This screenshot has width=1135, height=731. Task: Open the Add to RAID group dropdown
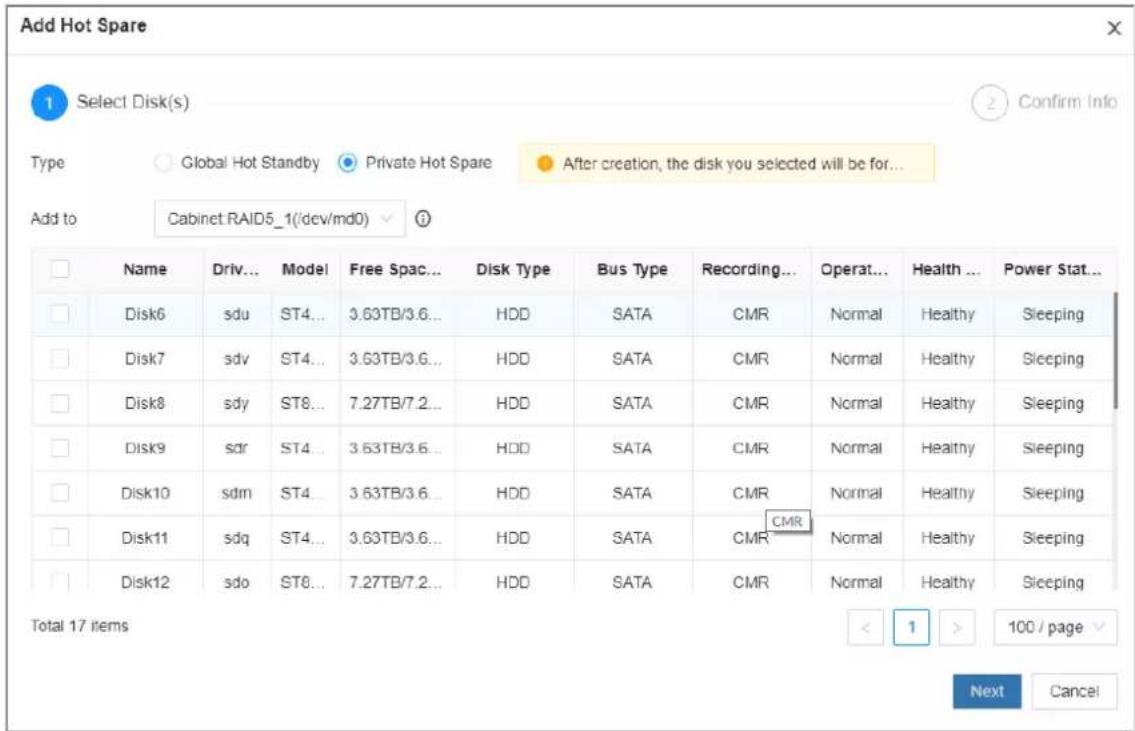tap(279, 219)
